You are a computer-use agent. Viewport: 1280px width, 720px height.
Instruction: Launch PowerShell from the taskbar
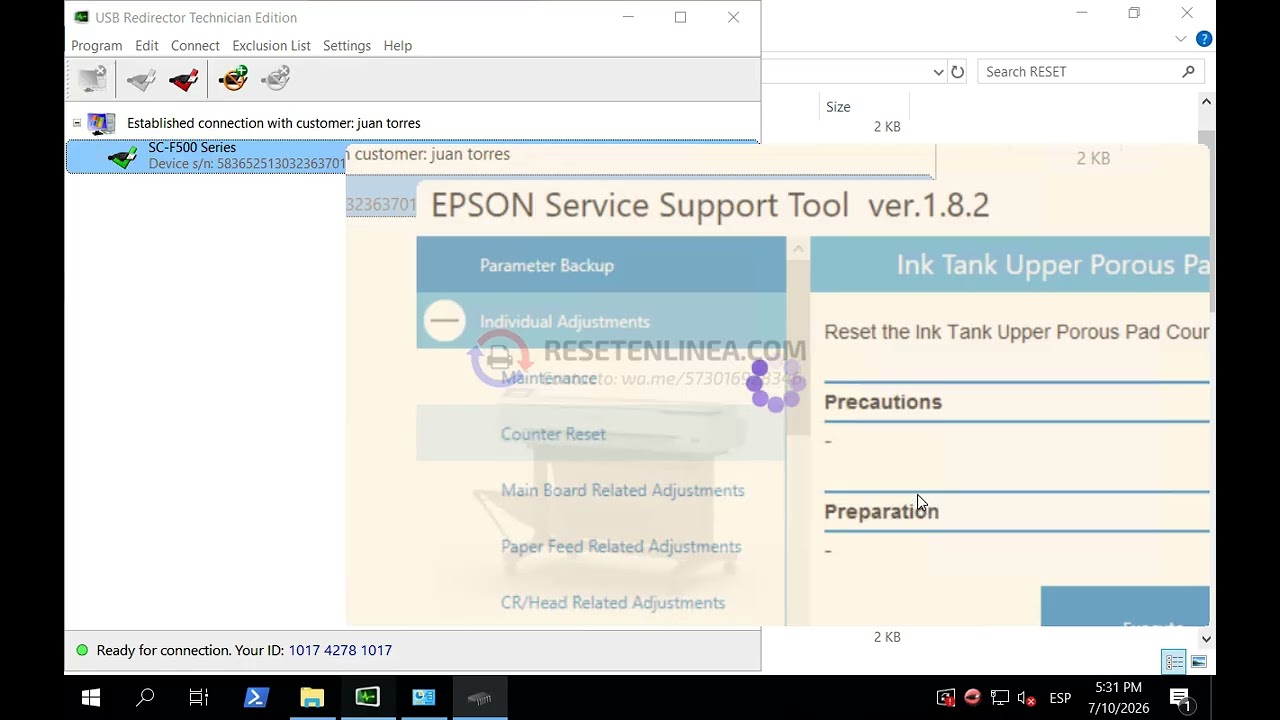[256, 697]
